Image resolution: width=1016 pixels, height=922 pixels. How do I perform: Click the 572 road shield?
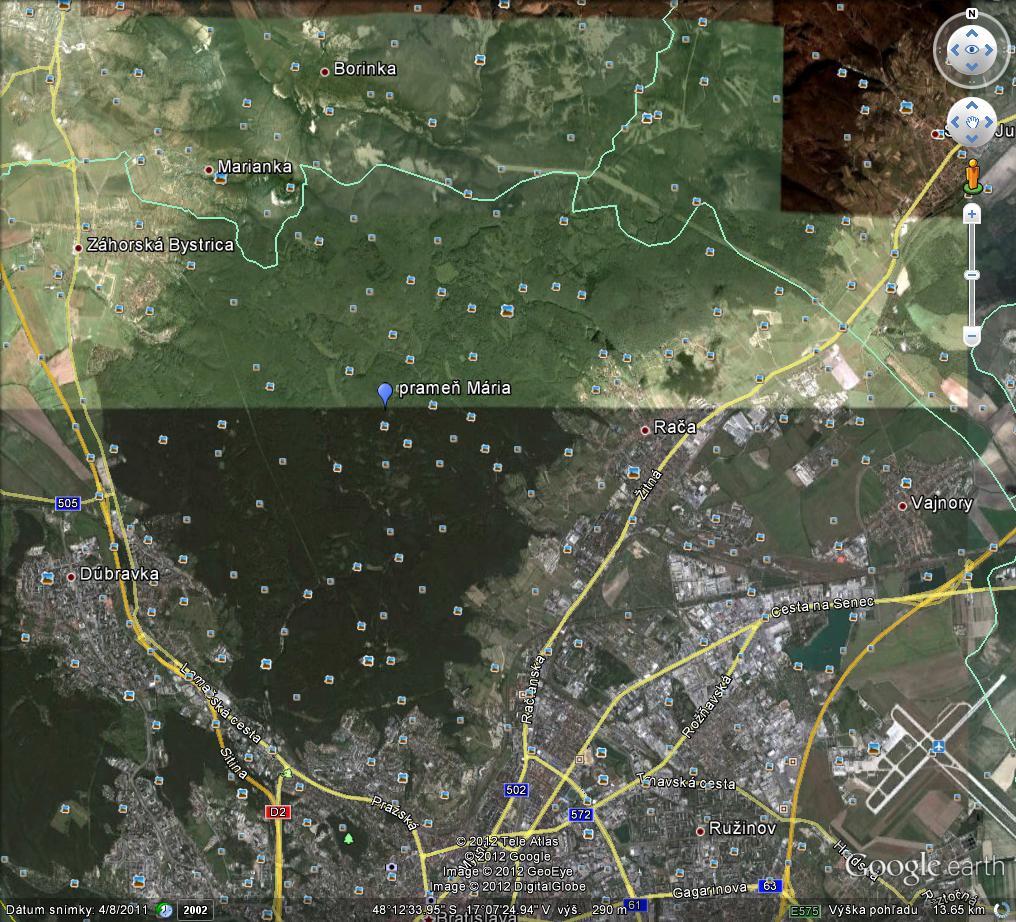coord(581,814)
